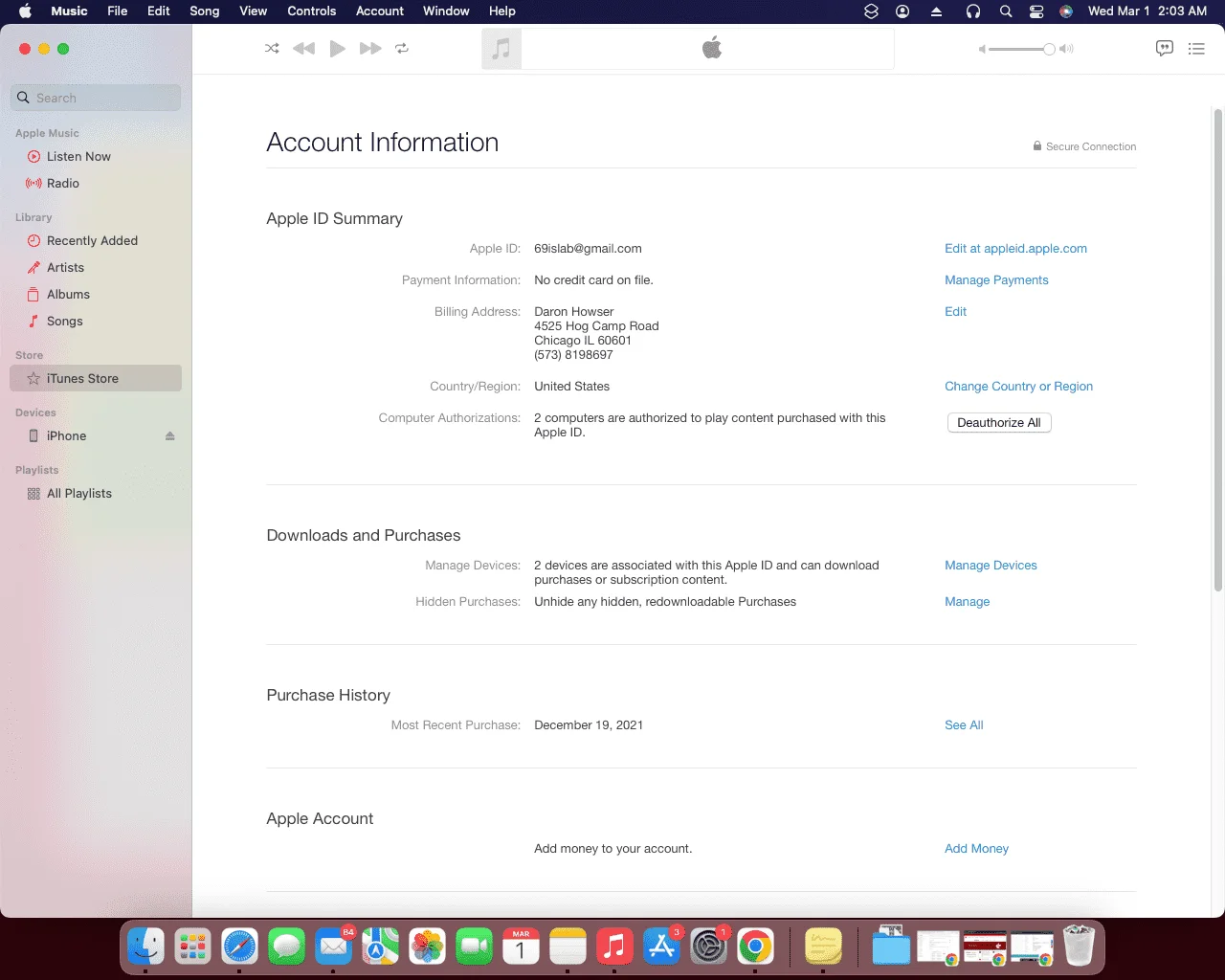Click the Spotlight search icon
Viewport: 1225px width, 980px height.
(1006, 11)
